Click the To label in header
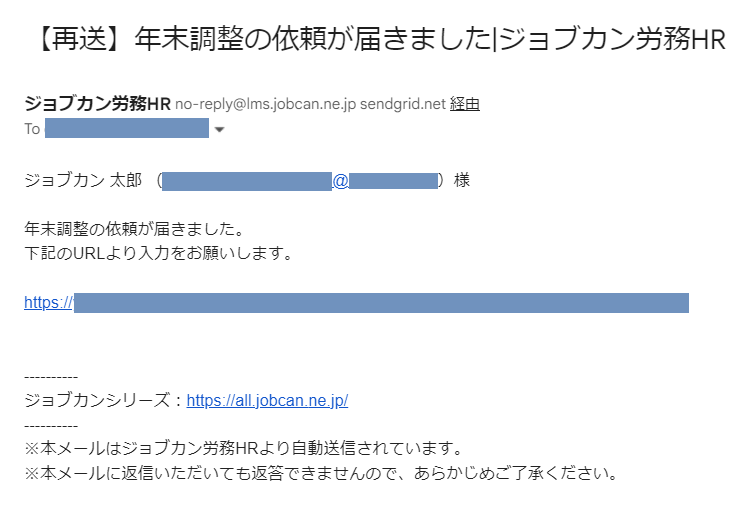Image resolution: width=753 pixels, height=520 pixels. click(32, 129)
